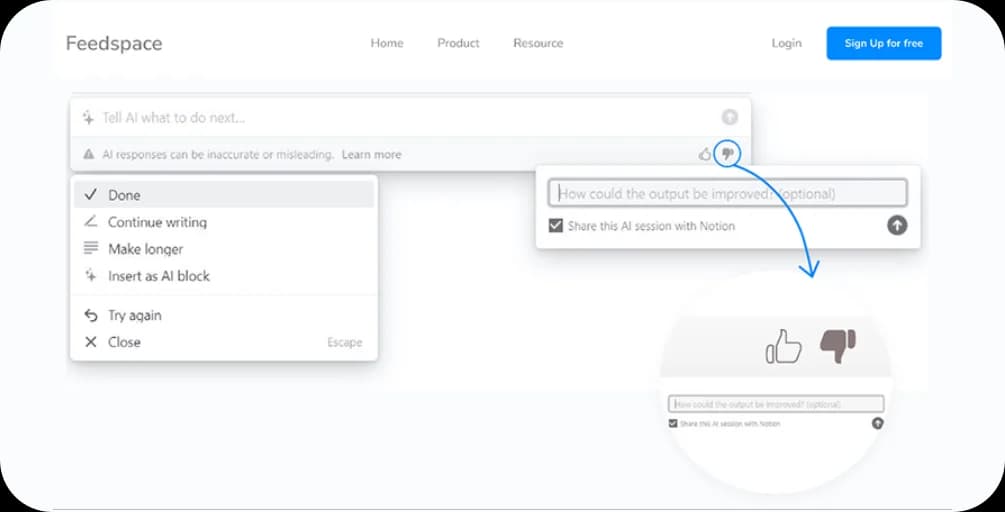Image resolution: width=1005 pixels, height=512 pixels.
Task: Open the Resource navigation link
Action: [538, 43]
